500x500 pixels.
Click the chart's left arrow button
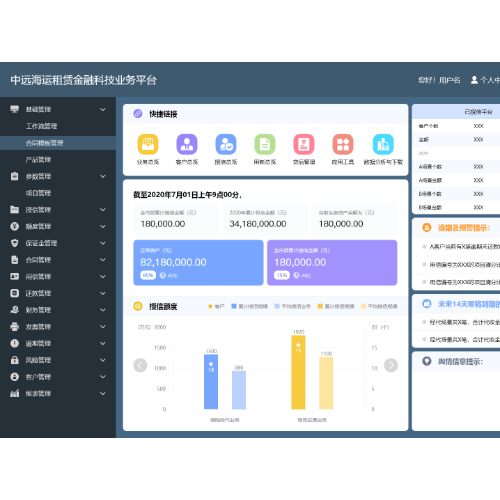click(x=140, y=365)
